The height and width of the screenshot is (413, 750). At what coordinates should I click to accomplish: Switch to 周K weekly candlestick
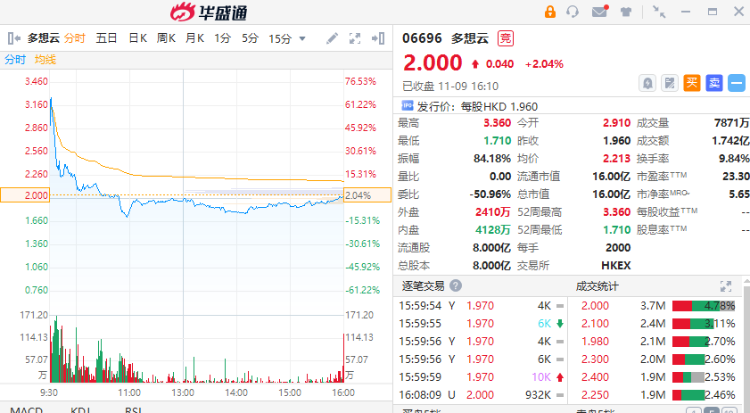pyautogui.click(x=166, y=38)
